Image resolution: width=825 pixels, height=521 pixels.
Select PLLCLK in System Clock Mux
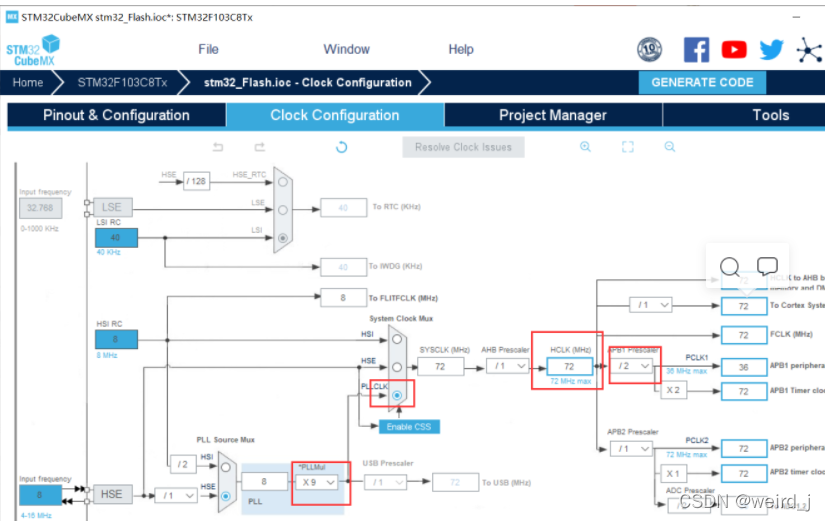point(397,395)
